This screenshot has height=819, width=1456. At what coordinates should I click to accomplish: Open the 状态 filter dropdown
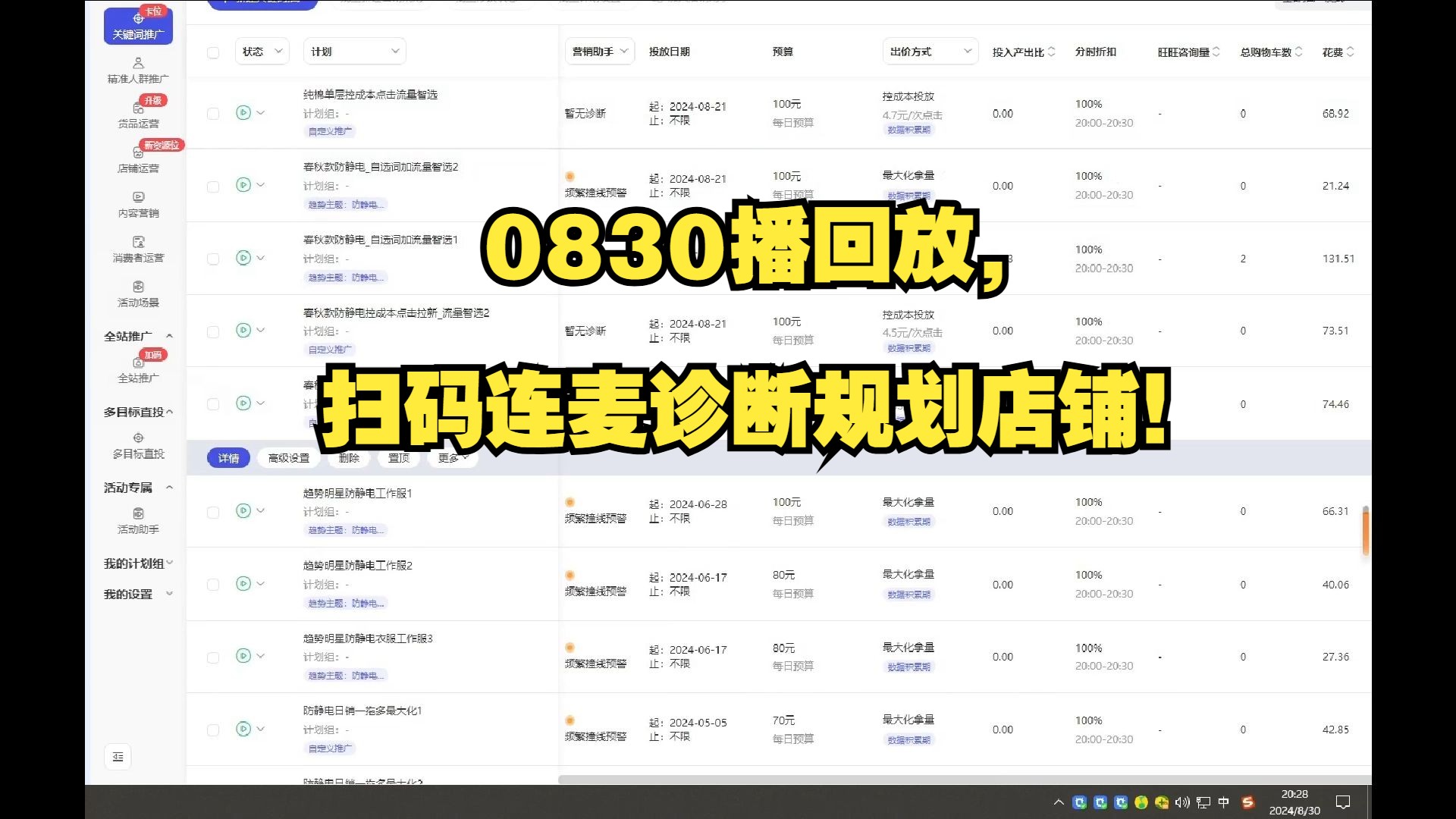click(262, 52)
